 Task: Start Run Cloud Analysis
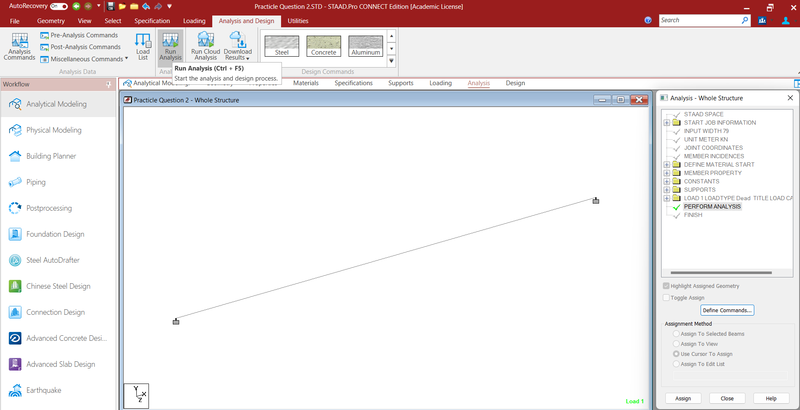click(206, 46)
